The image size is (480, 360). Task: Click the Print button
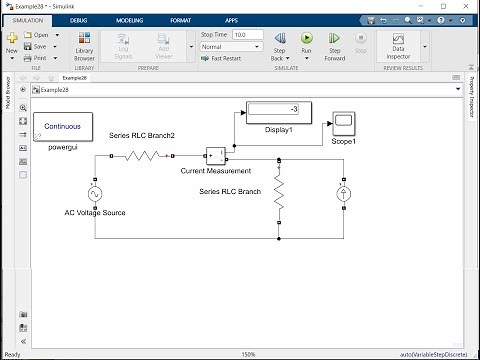pos(35,58)
